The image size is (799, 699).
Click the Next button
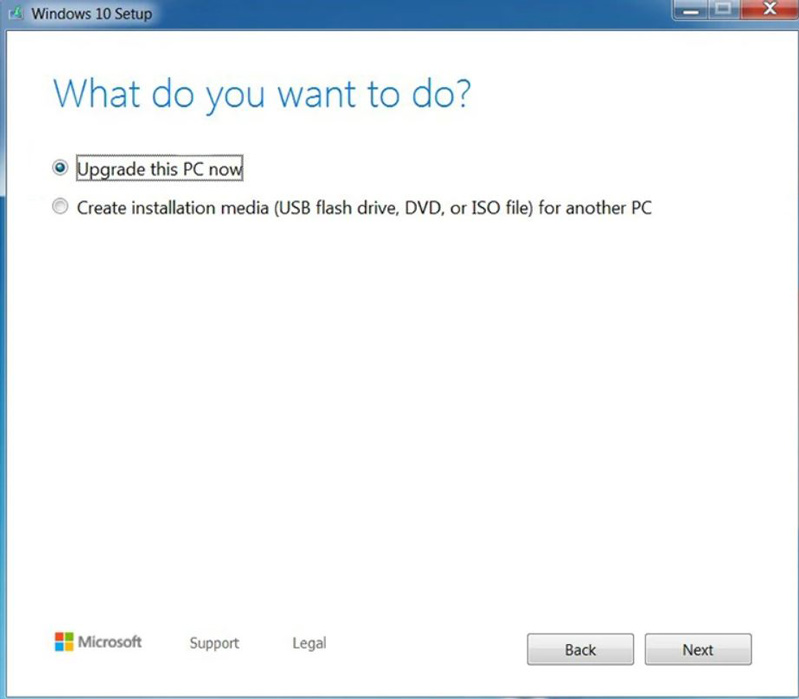698,649
